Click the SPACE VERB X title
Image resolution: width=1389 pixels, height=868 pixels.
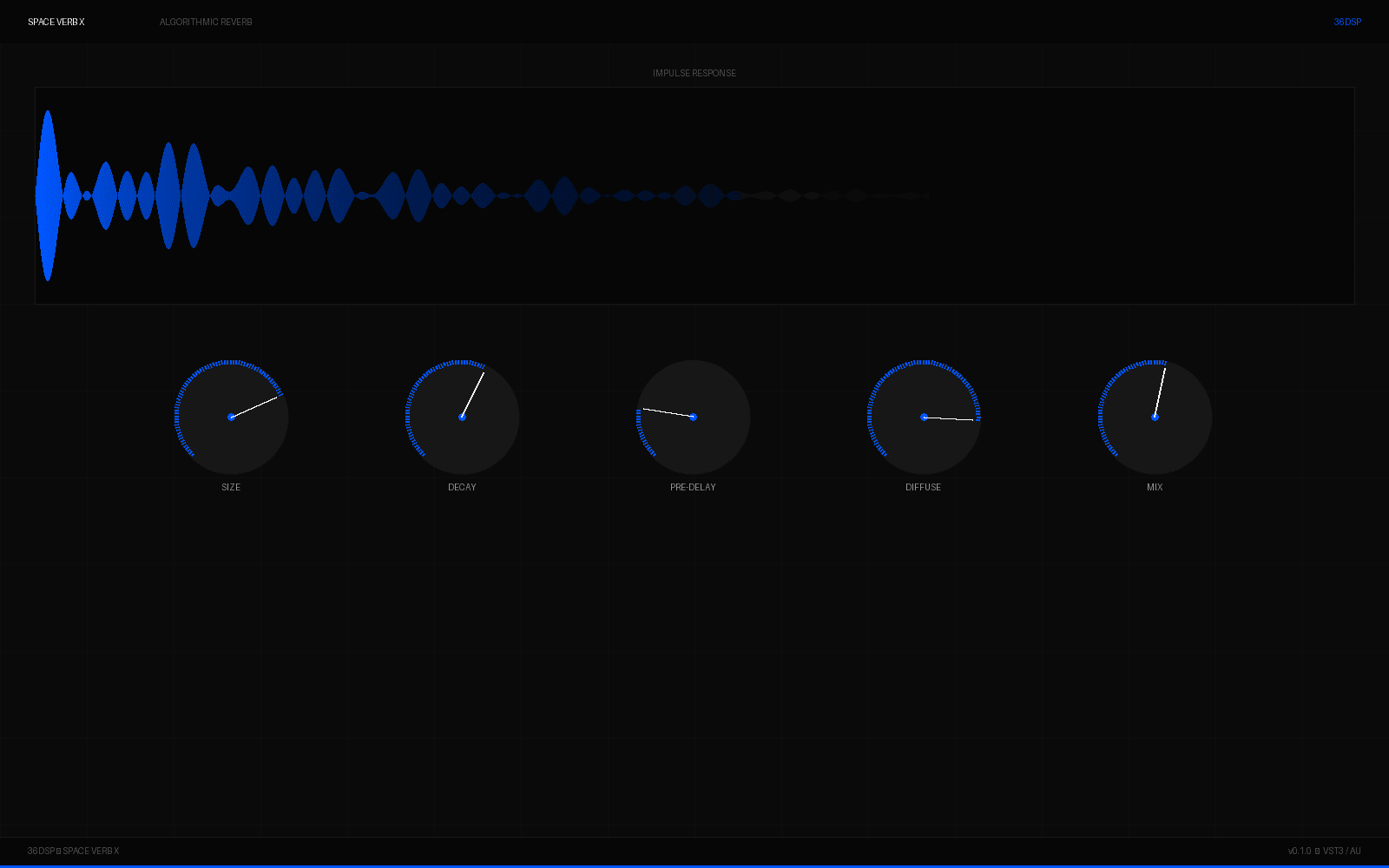click(56, 22)
